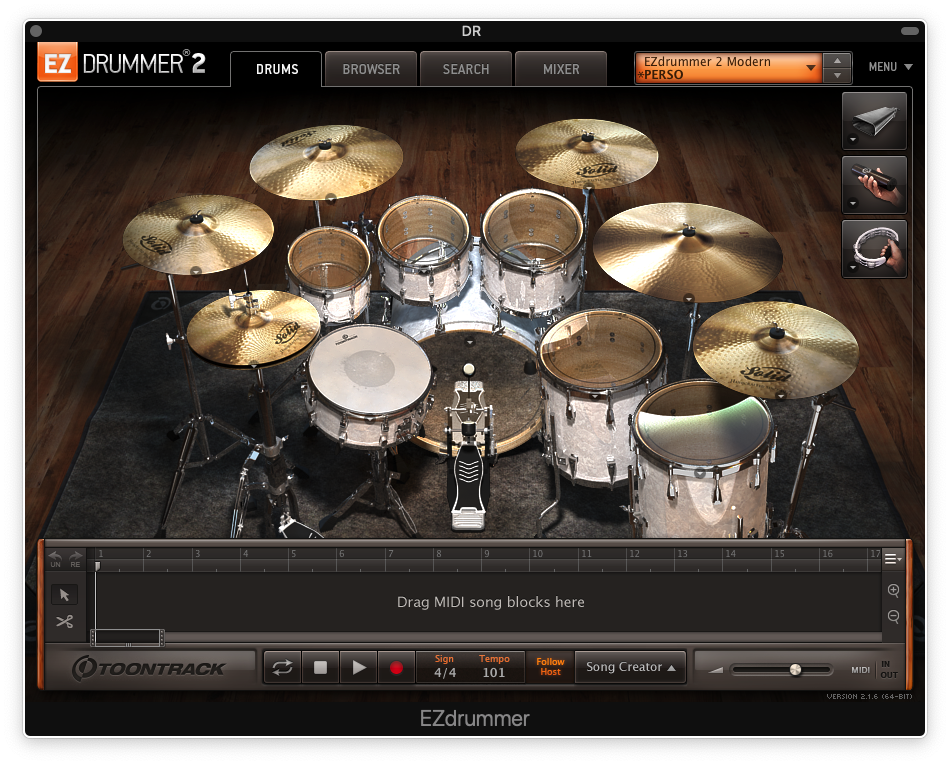Click bar 9 on the timeline ruler
Image resolution: width=950 pixels, height=765 pixels.
point(487,554)
